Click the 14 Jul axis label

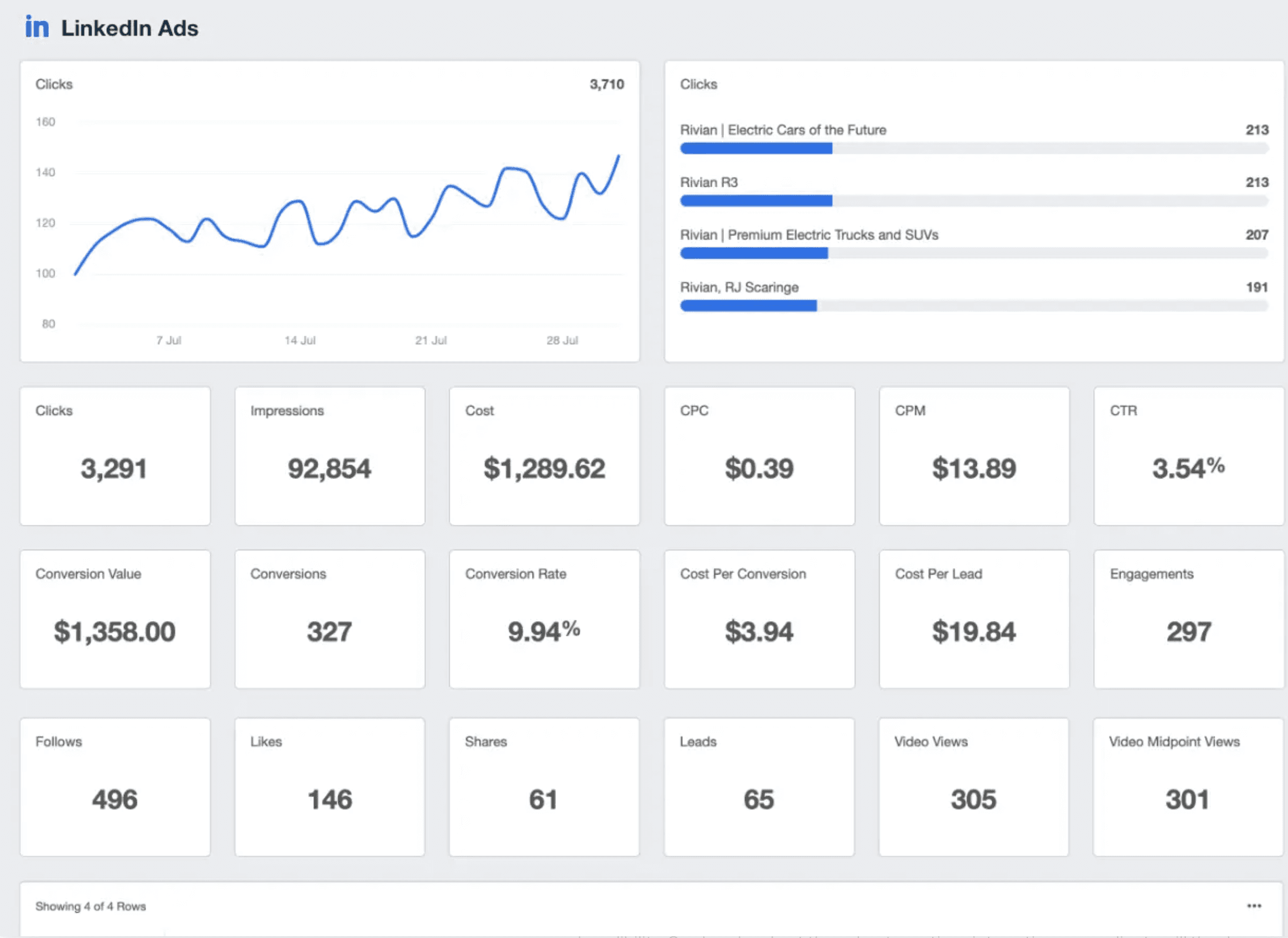pyautogui.click(x=301, y=340)
